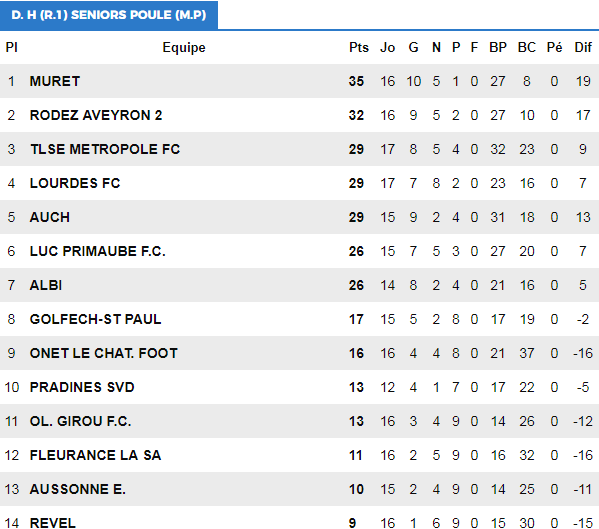The image size is (599, 529).
Task: Click the Dif column header
Action: [583, 47]
